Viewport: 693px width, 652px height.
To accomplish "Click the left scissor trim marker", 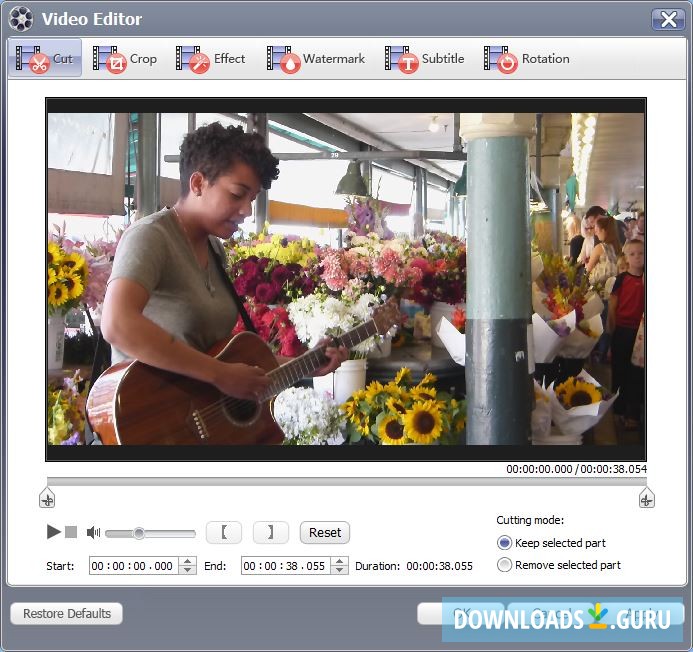I will [x=47, y=498].
